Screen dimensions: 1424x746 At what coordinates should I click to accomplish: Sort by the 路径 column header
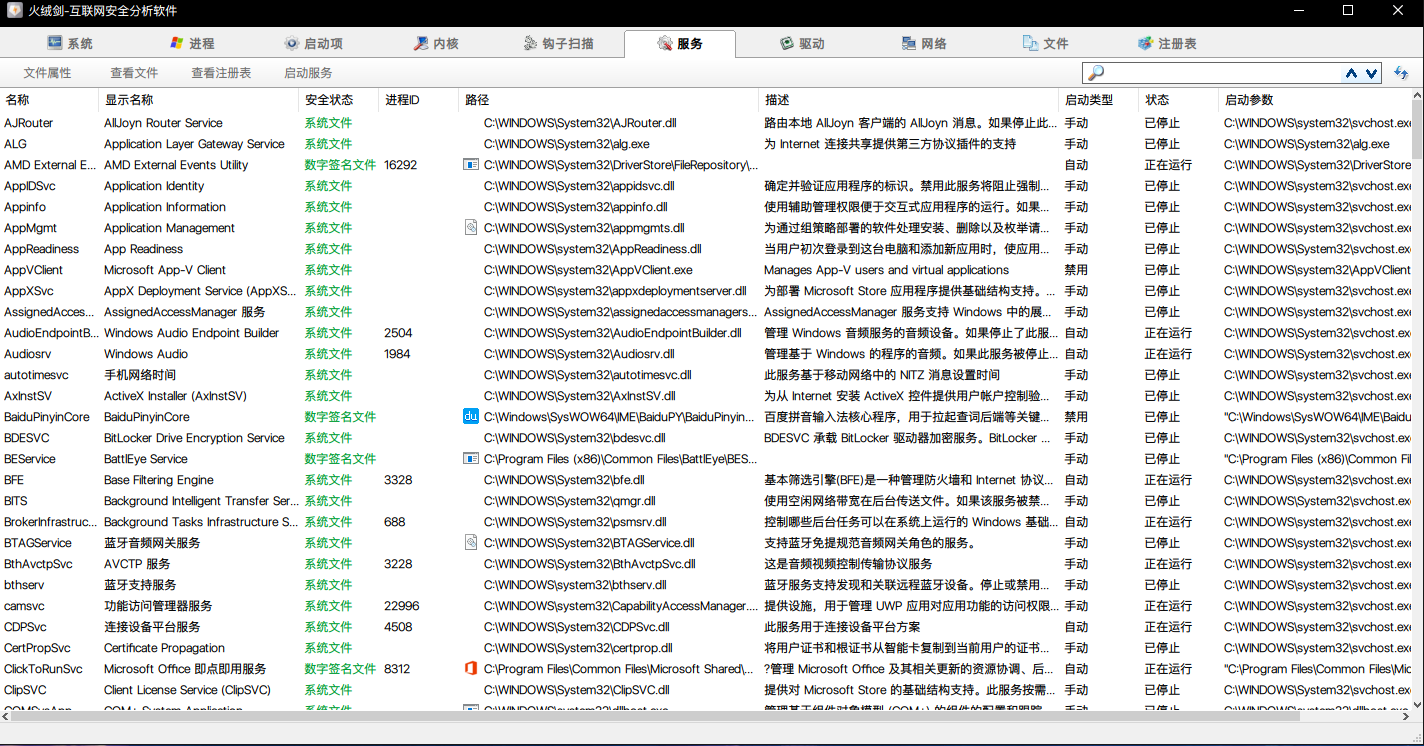[x=609, y=100]
